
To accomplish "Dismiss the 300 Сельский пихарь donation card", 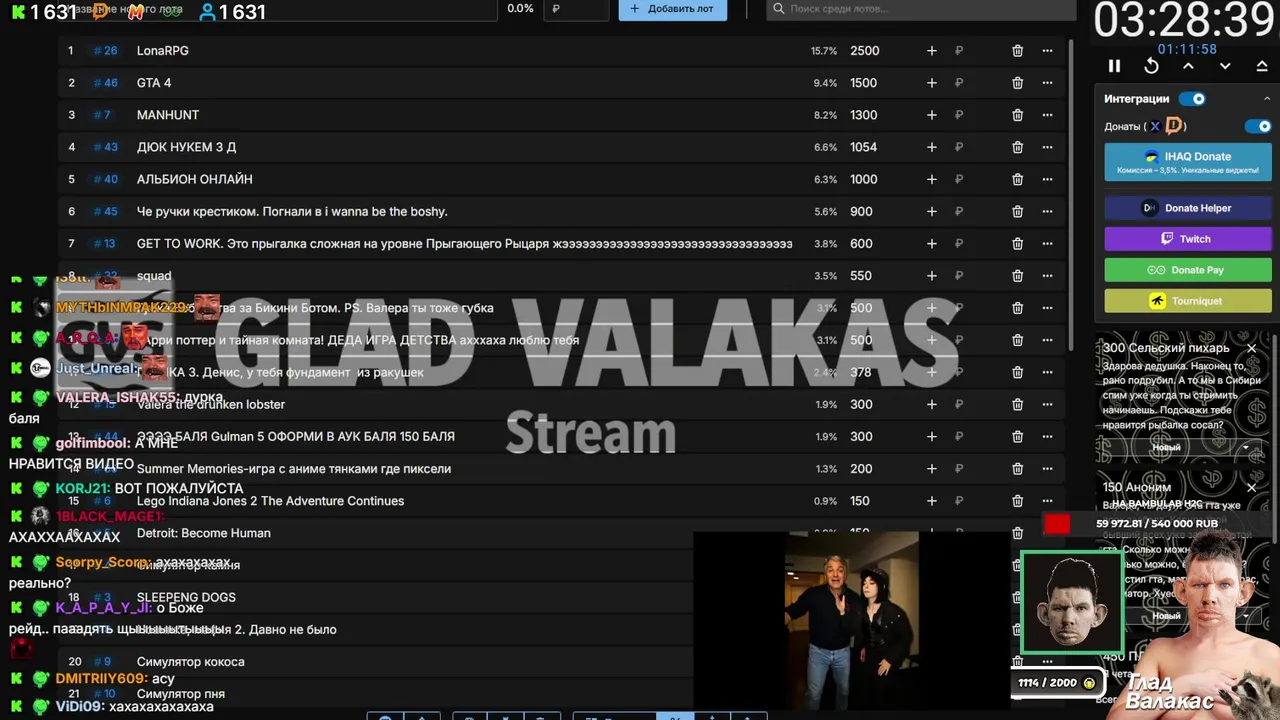I will tap(1251, 348).
